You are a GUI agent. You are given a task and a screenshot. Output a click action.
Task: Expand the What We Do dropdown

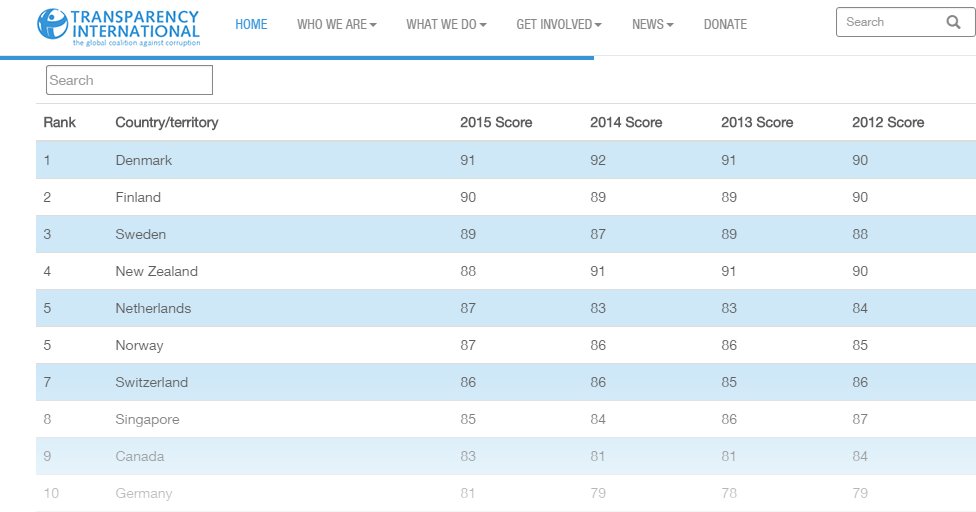pyautogui.click(x=446, y=24)
